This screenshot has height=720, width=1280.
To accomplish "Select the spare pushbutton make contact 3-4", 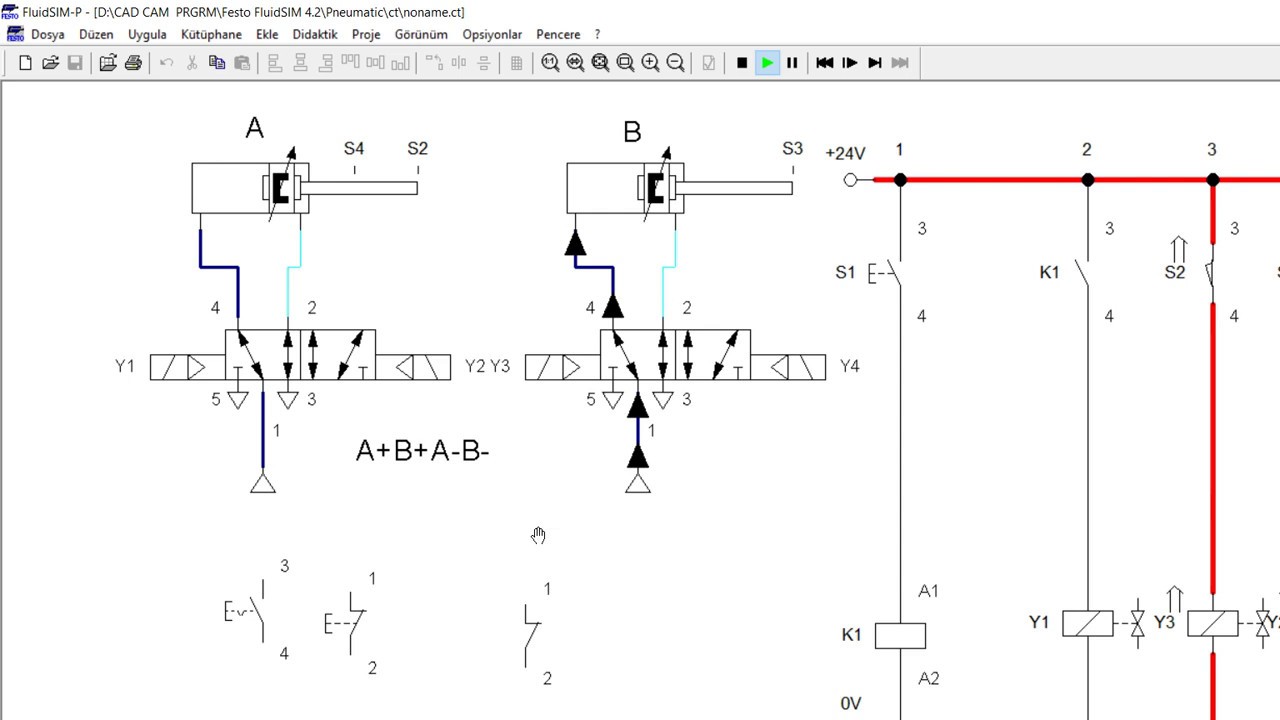I will pos(247,611).
